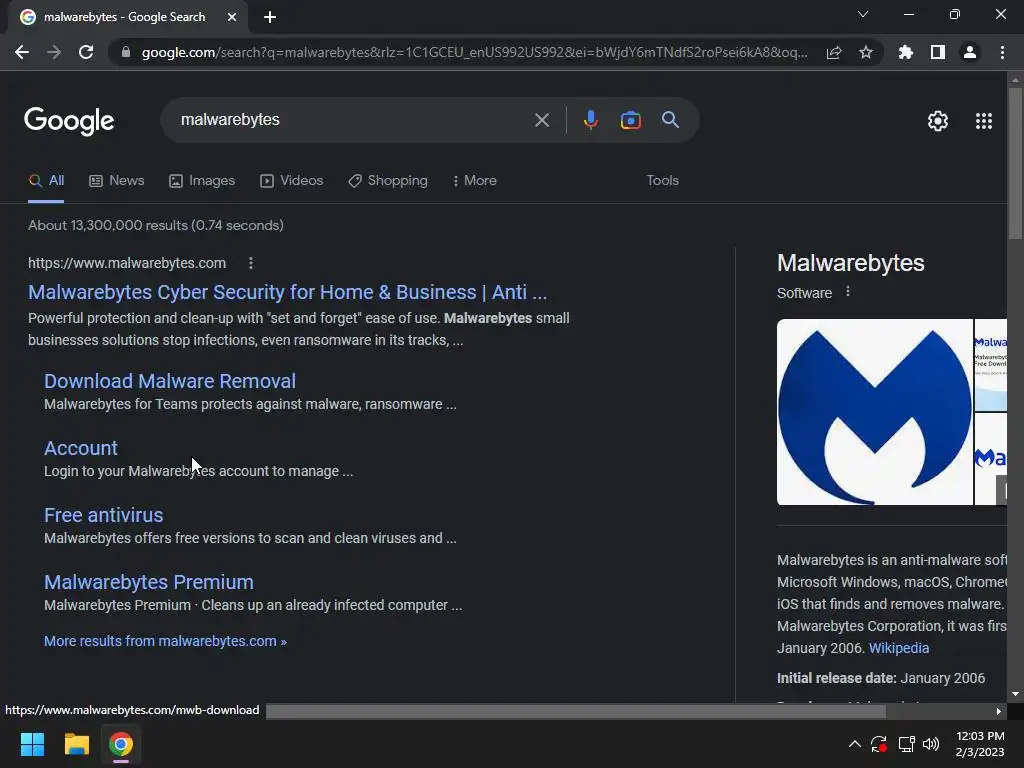Open Google quick settings gear

(x=938, y=121)
